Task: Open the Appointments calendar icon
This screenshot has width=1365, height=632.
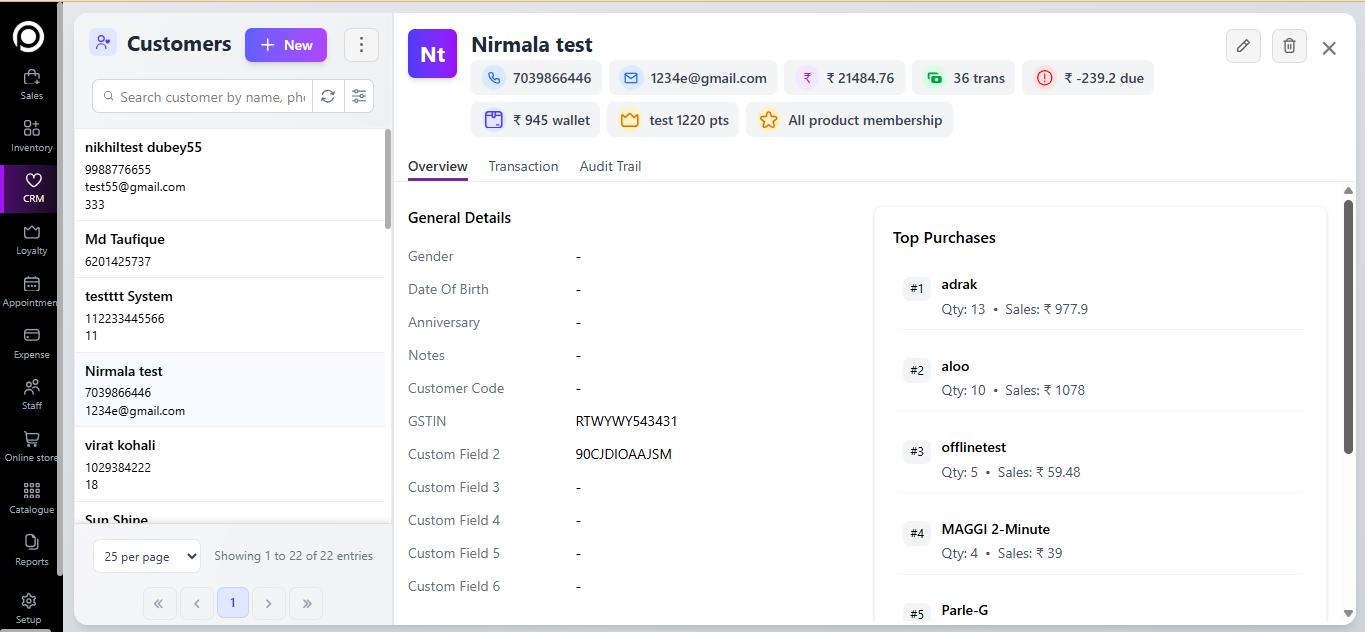Action: (31, 291)
